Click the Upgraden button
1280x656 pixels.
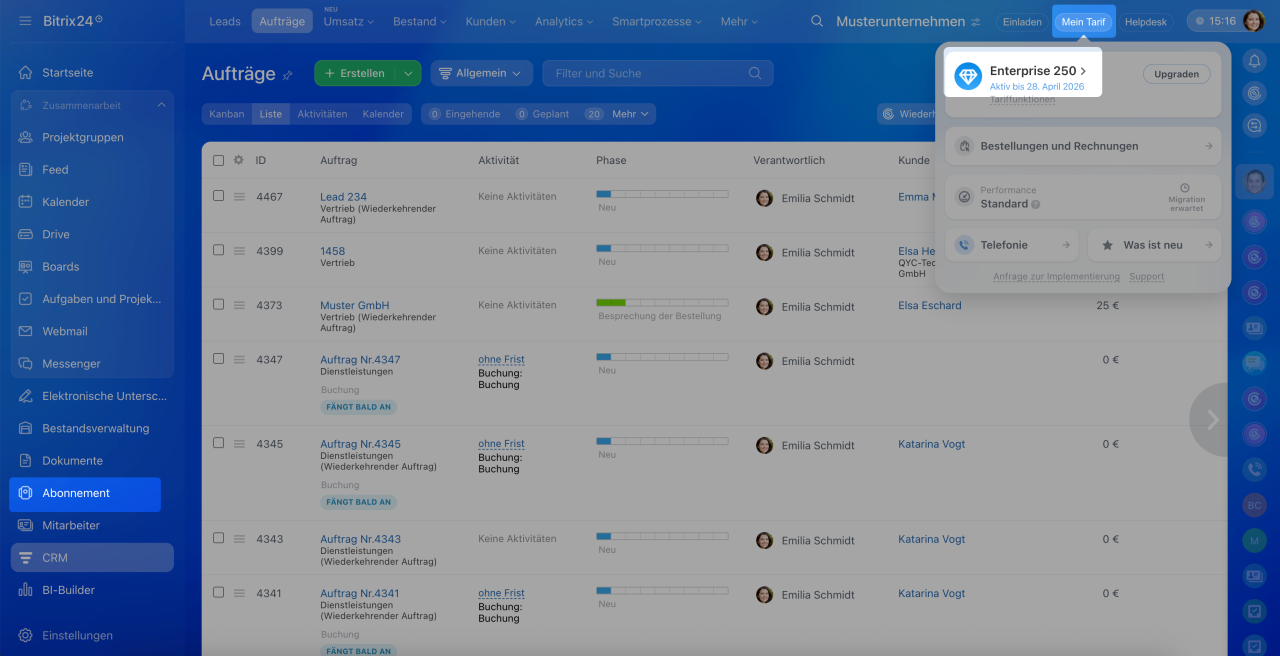[1176, 74]
